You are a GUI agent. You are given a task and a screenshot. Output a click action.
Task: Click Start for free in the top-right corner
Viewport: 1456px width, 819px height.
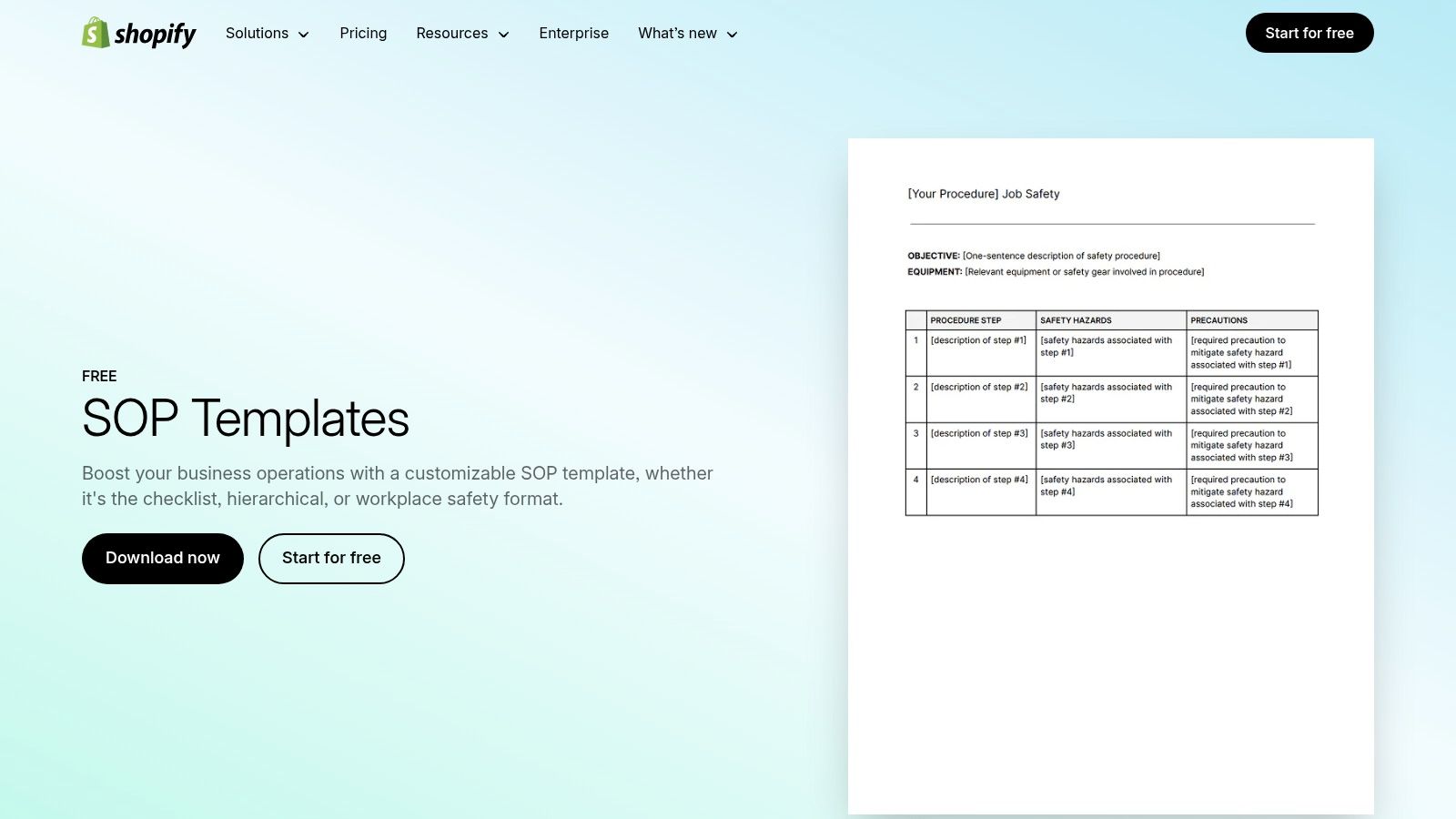click(1309, 32)
